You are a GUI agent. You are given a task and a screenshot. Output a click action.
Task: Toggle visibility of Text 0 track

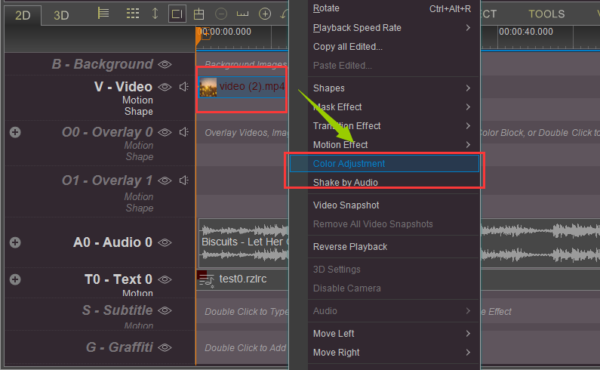pos(165,280)
